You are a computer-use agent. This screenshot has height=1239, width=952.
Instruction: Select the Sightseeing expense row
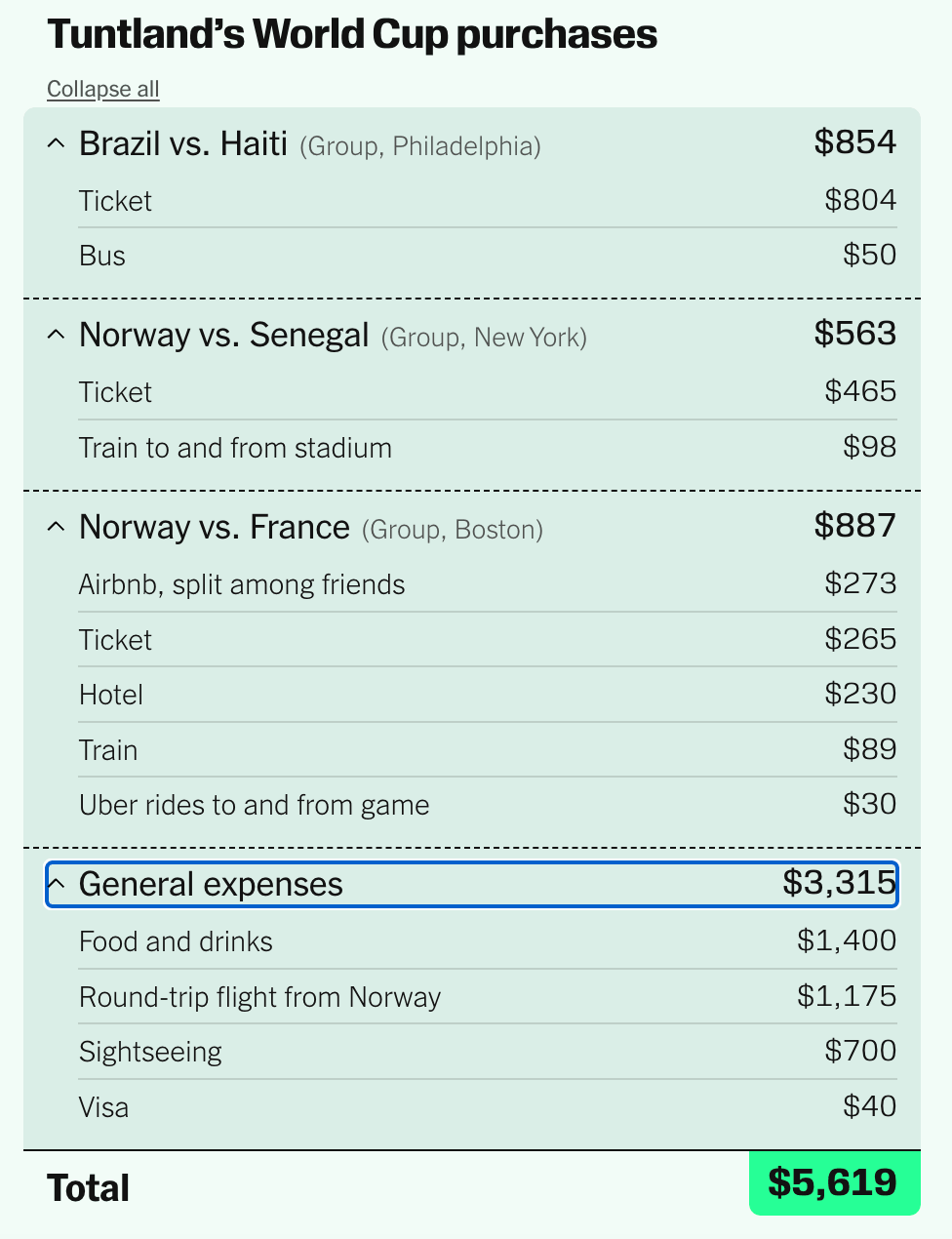pyautogui.click(x=488, y=1052)
